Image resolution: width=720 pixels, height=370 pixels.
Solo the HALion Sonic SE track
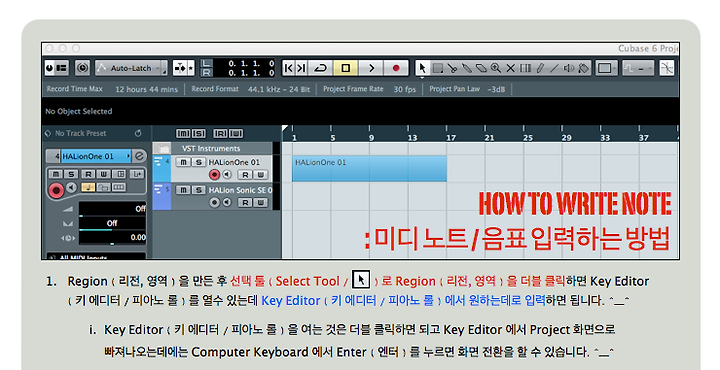coord(198,190)
